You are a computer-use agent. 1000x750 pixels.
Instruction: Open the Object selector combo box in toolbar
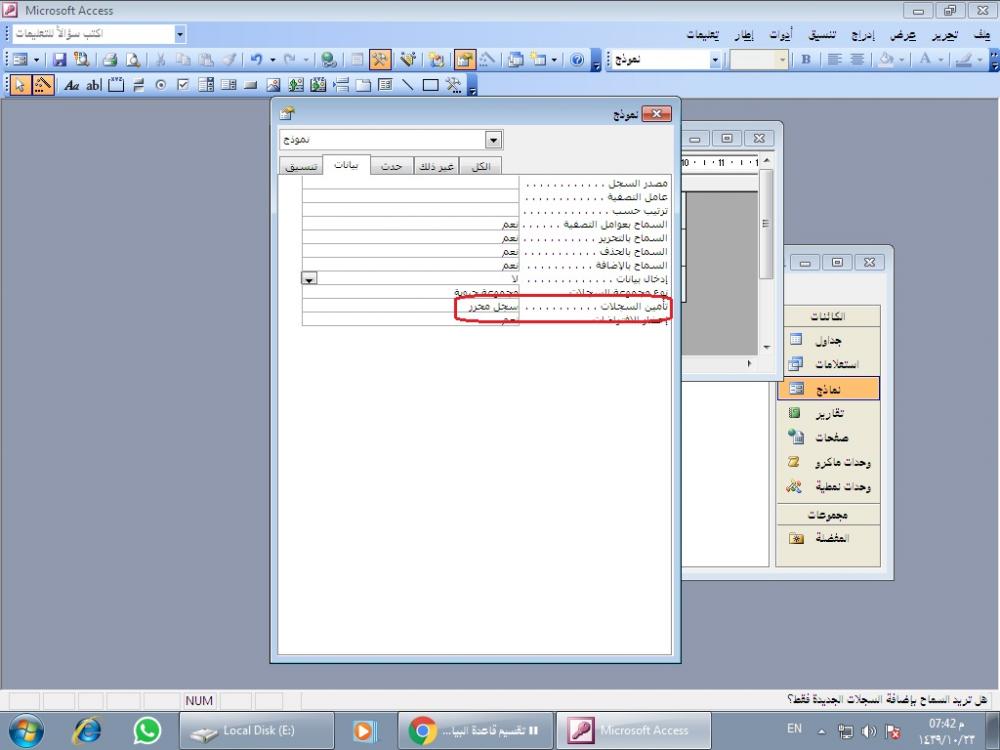pos(664,60)
